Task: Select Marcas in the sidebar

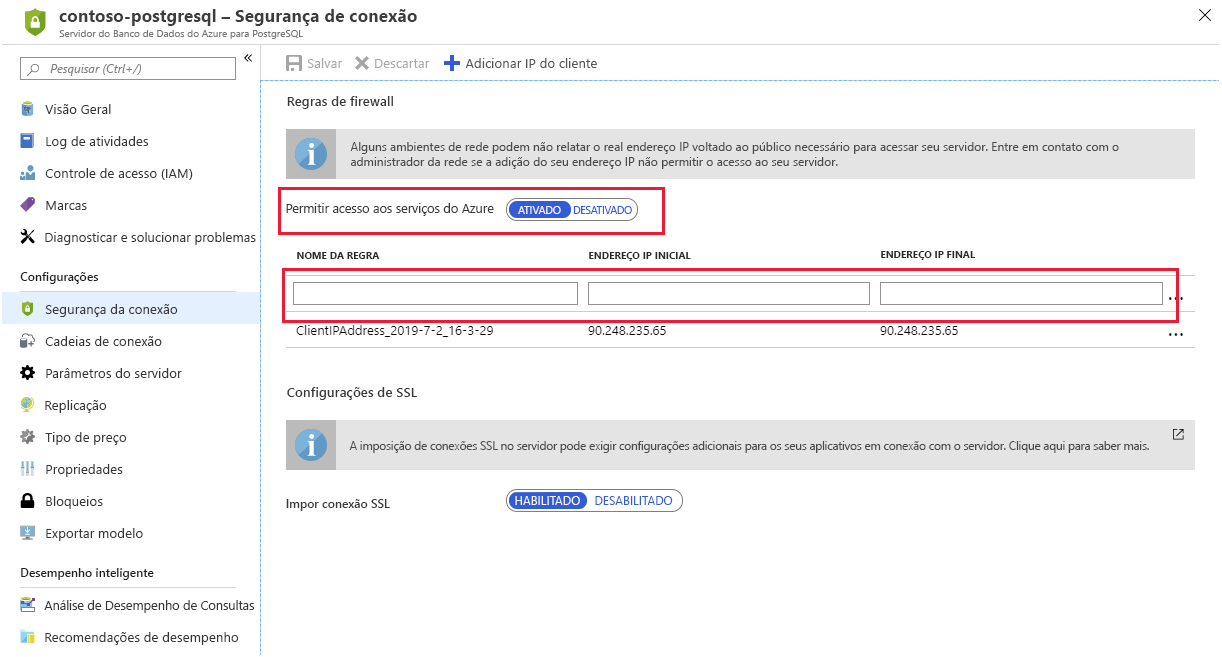Action: click(66, 205)
